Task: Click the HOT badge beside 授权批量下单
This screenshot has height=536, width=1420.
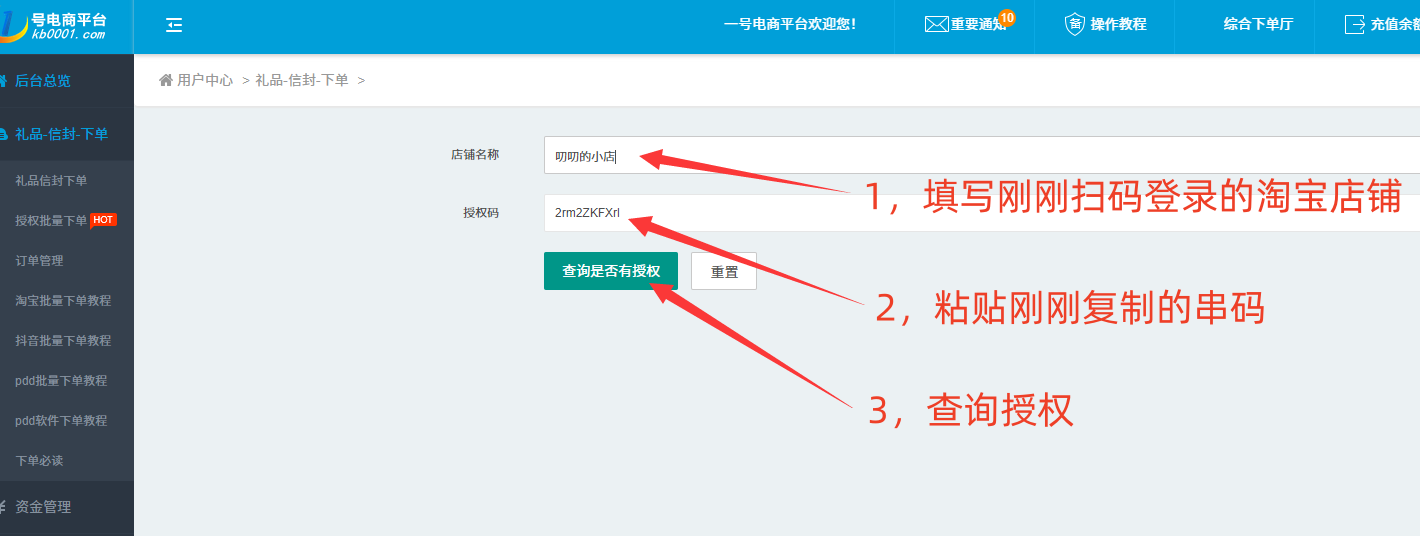Action: click(104, 219)
